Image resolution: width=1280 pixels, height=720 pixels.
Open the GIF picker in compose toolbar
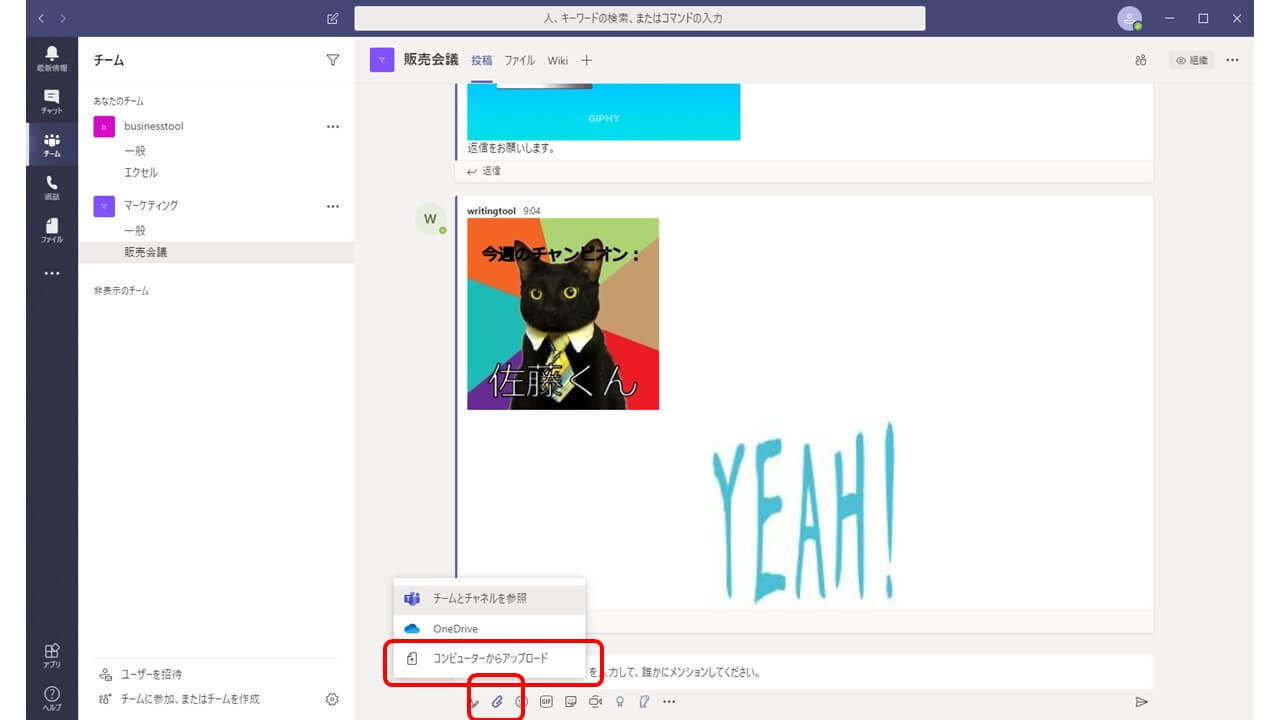coord(546,702)
